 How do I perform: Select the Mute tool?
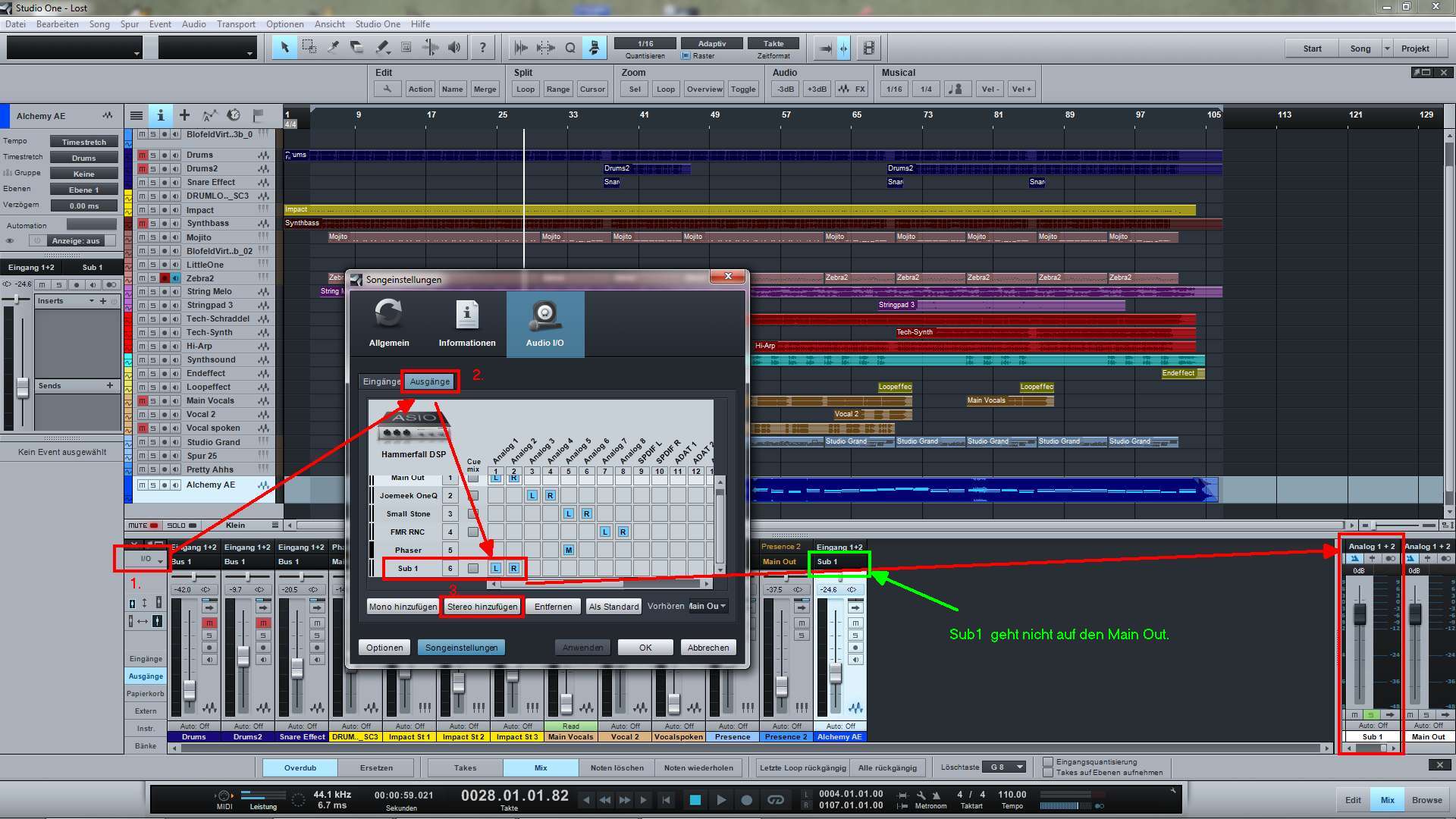tap(406, 48)
